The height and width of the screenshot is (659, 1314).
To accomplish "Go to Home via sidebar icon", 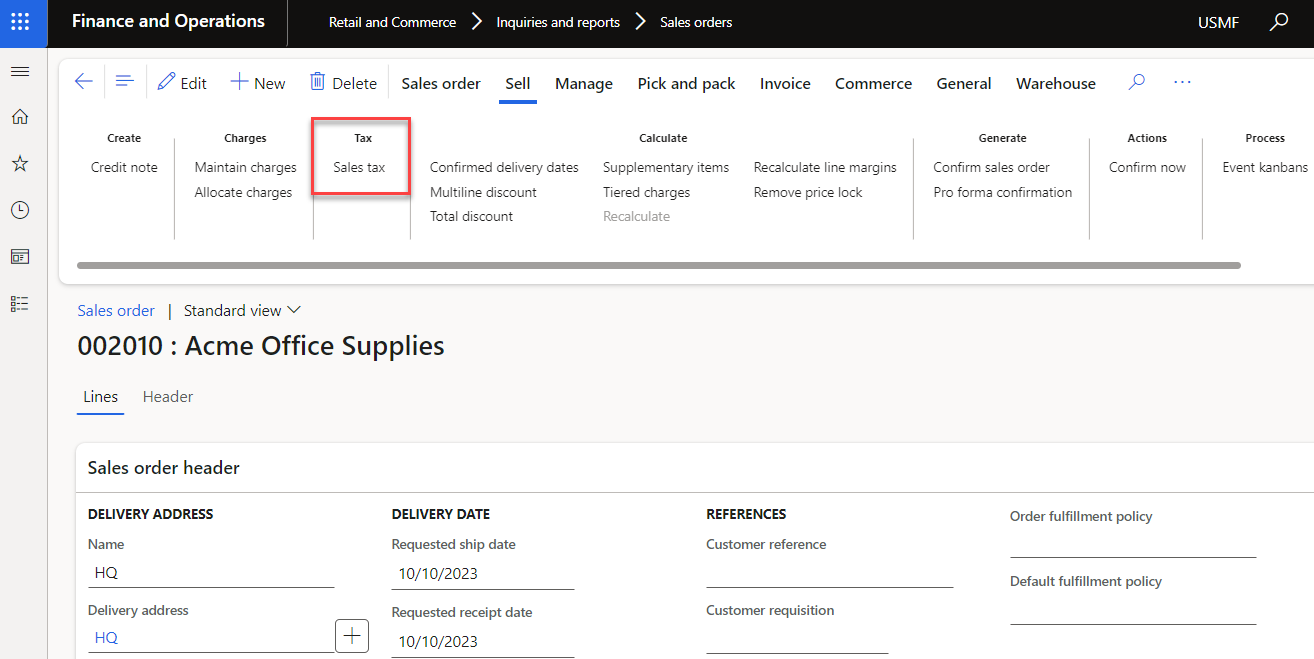I will 20,117.
